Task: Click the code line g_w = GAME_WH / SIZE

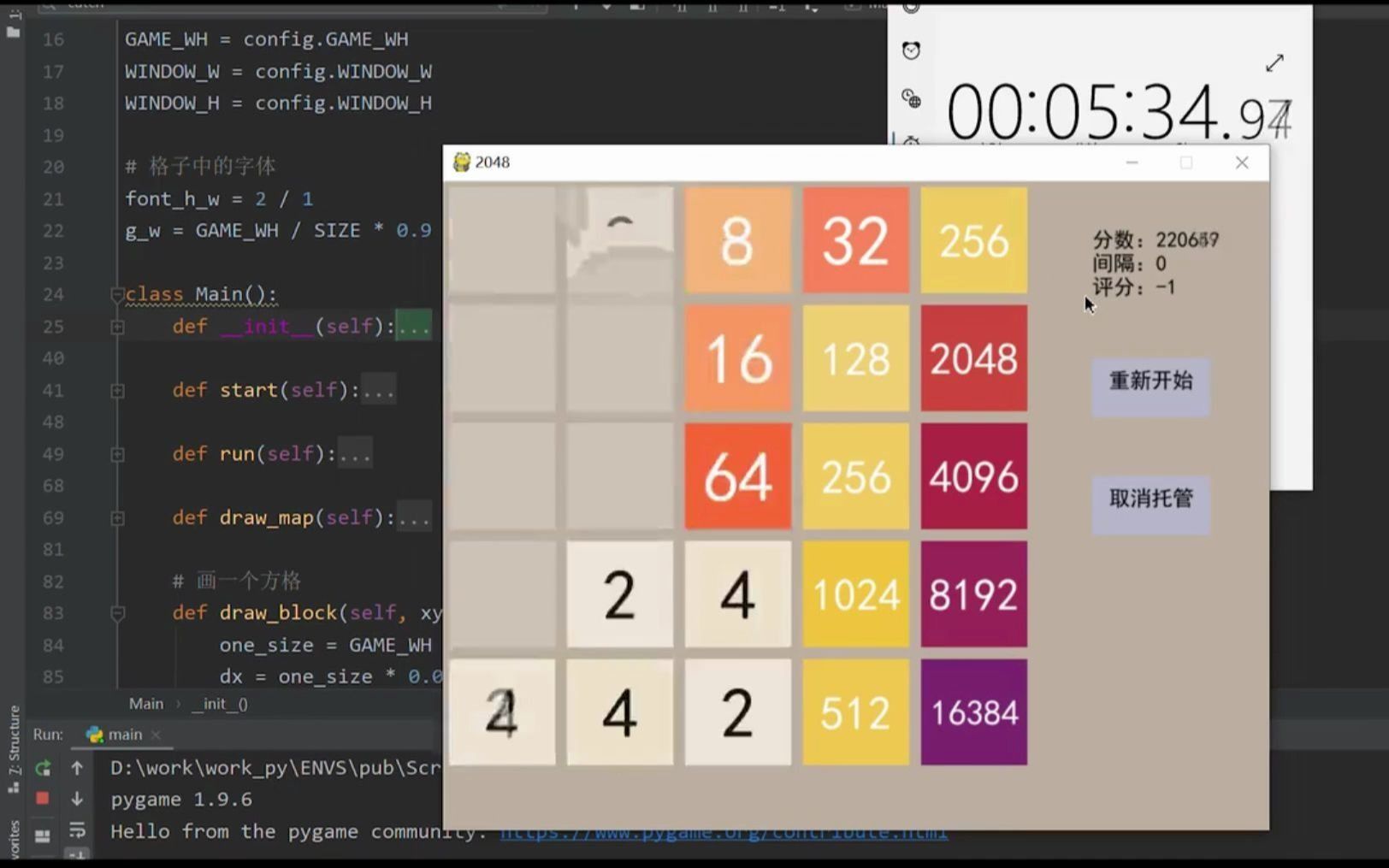Action: (278, 230)
